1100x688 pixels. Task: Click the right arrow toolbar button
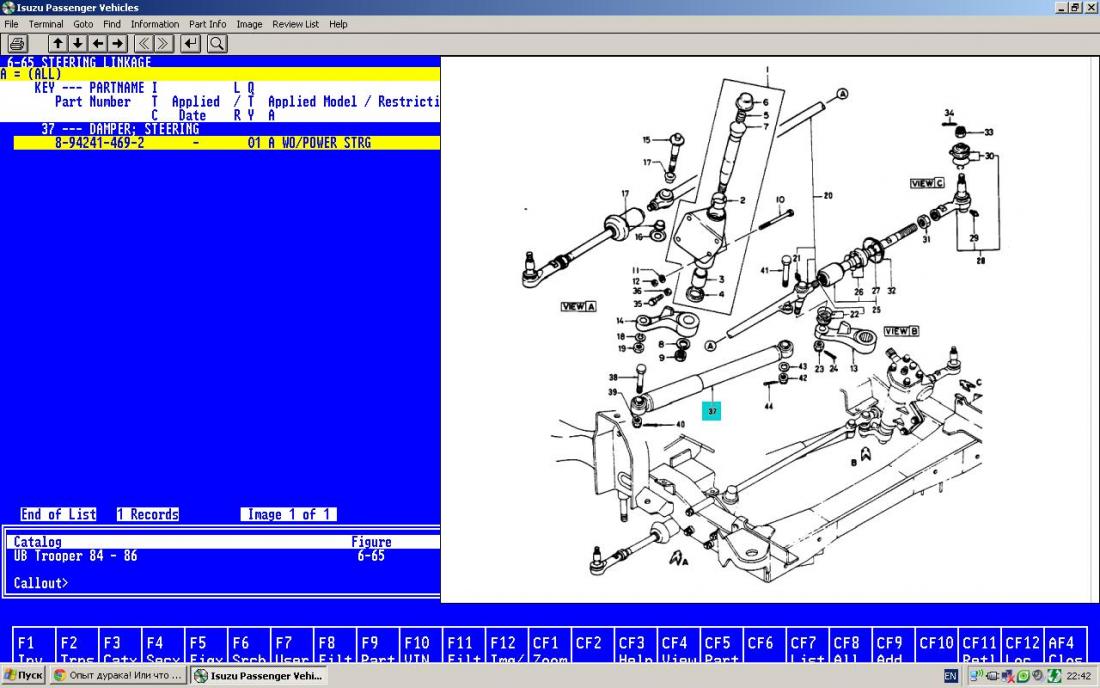[117, 43]
